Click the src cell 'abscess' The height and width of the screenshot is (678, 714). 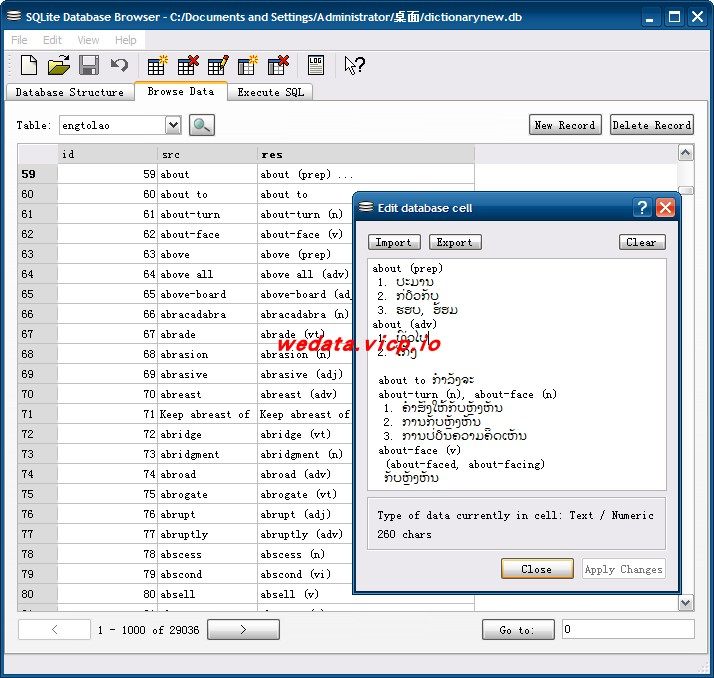pyautogui.click(x=207, y=554)
